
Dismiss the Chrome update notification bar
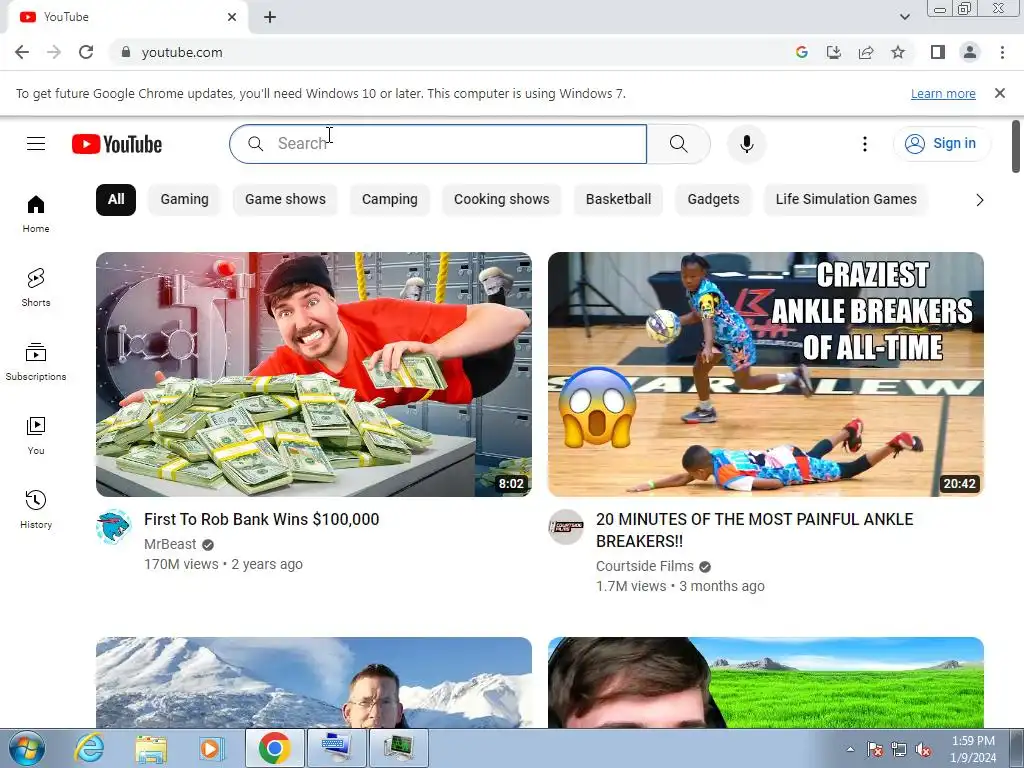[1000, 93]
